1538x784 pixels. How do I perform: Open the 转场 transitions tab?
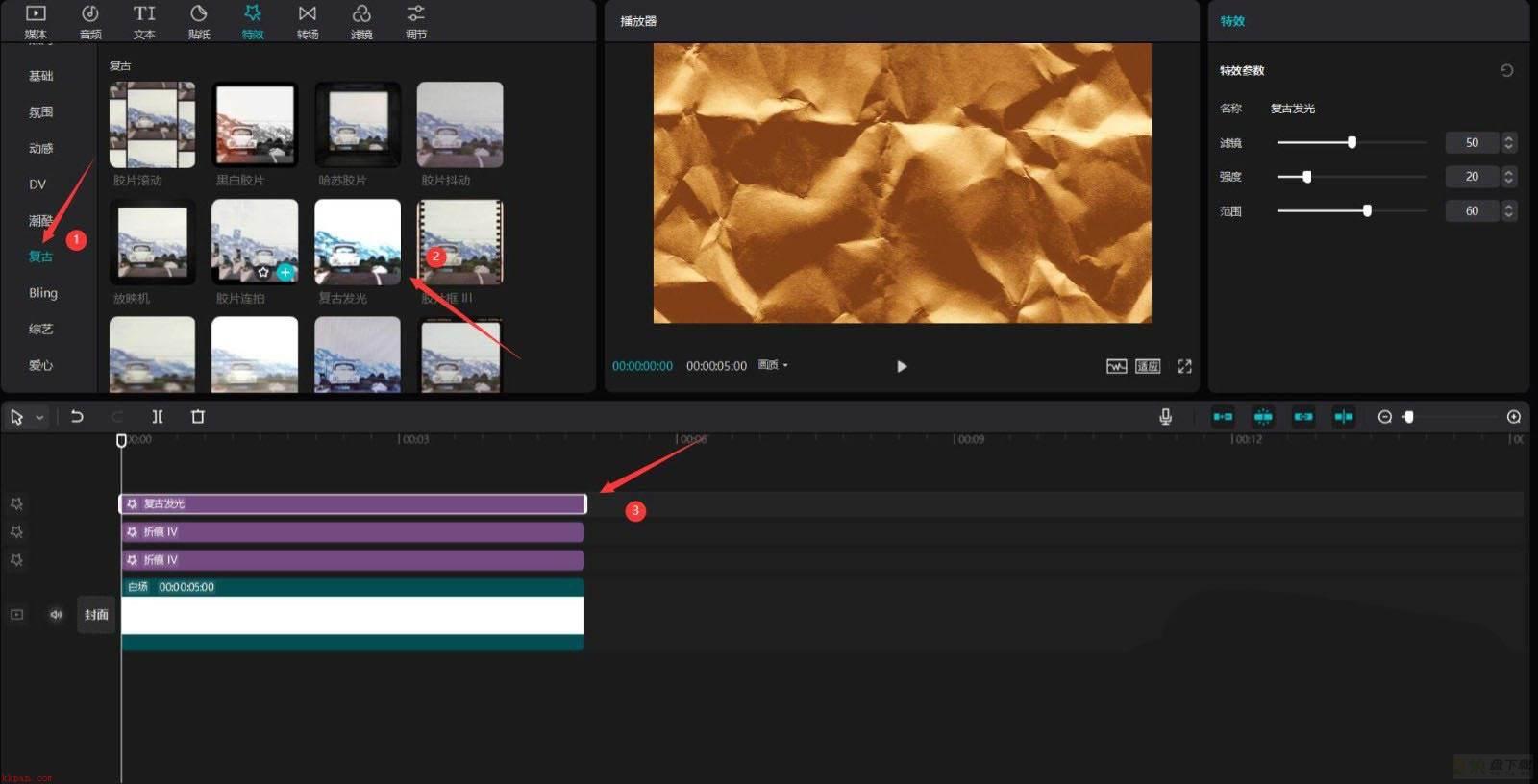(308, 22)
